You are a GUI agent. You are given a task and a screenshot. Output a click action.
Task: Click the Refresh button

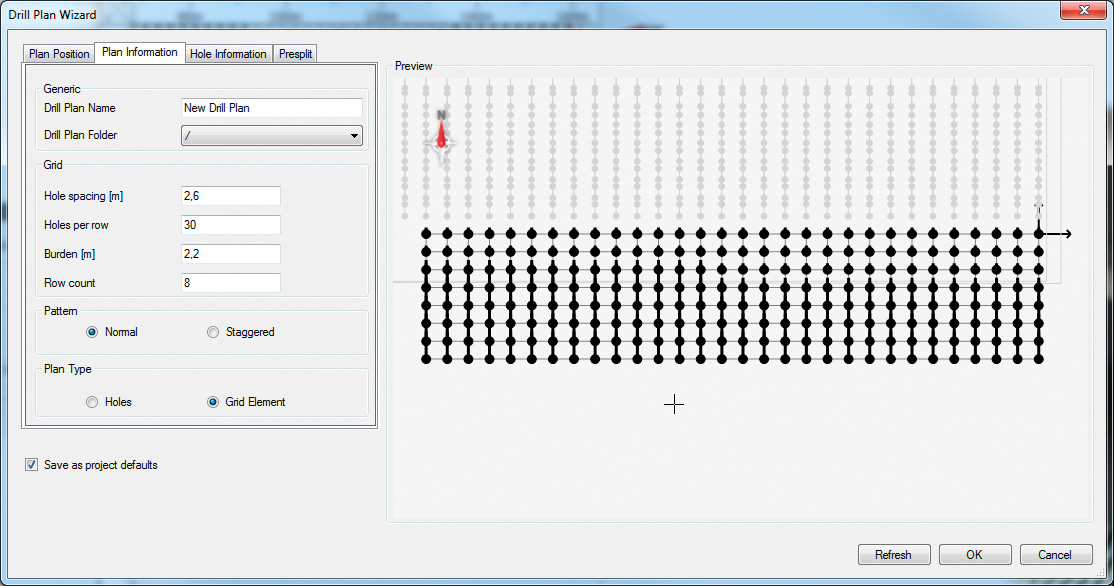(x=893, y=554)
